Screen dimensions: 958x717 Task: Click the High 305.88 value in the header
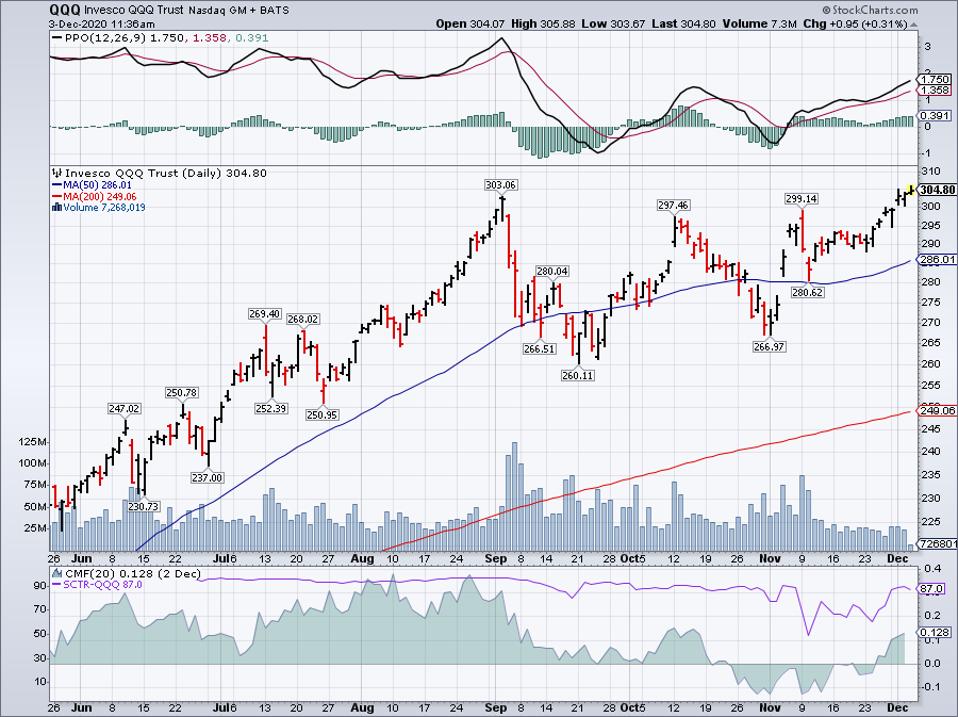pyautogui.click(x=543, y=24)
